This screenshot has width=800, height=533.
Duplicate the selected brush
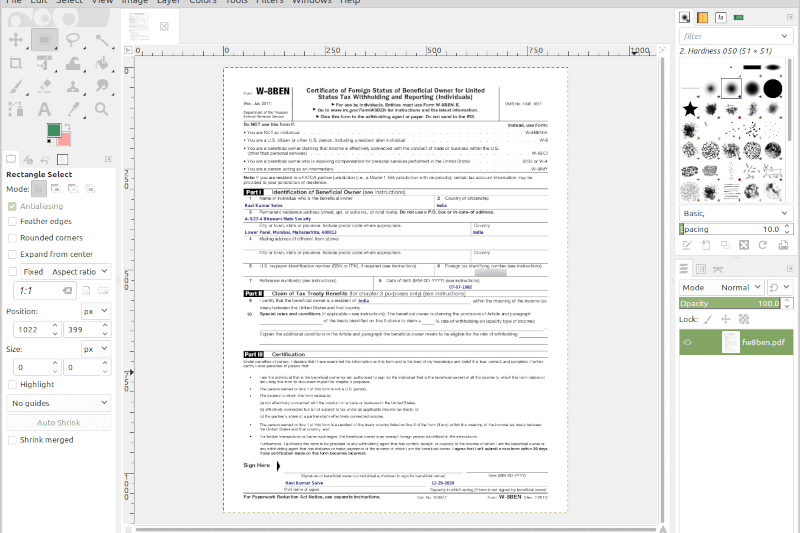point(725,245)
